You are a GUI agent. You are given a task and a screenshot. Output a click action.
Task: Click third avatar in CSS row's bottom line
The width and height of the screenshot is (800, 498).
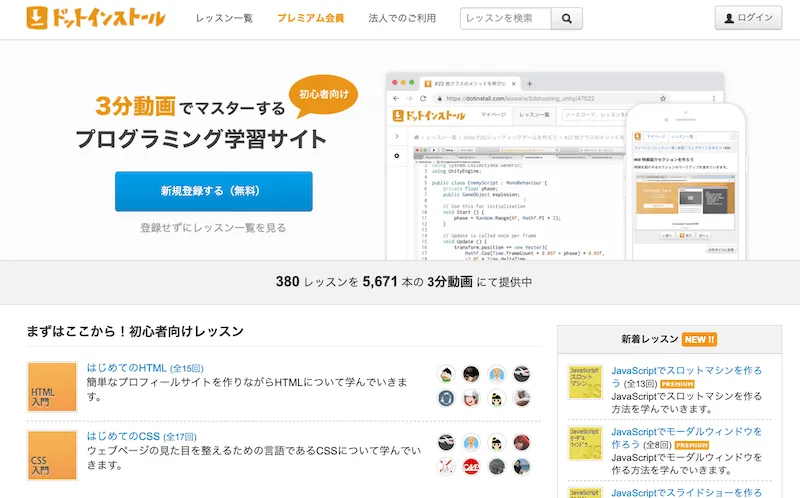(496, 466)
